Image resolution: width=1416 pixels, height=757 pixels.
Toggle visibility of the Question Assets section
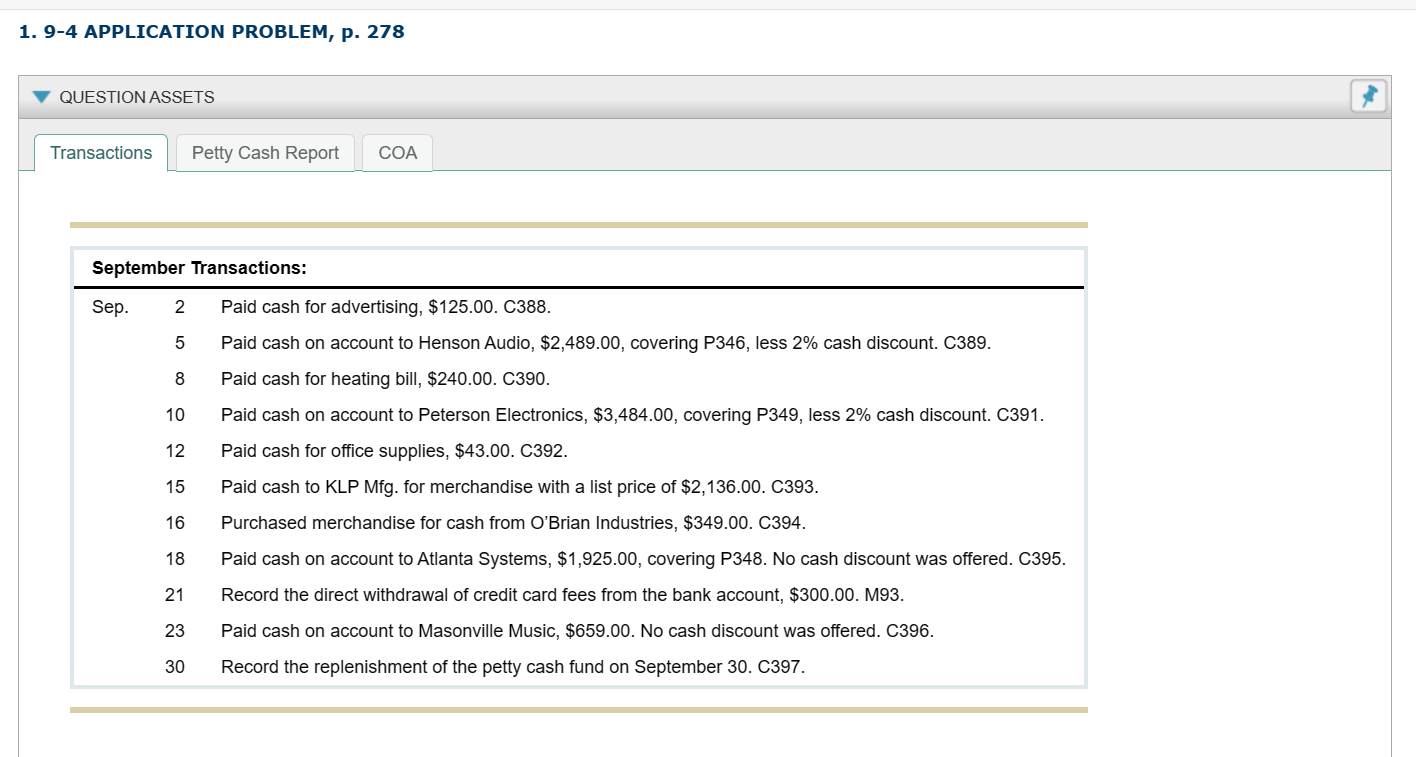pyautogui.click(x=41, y=97)
